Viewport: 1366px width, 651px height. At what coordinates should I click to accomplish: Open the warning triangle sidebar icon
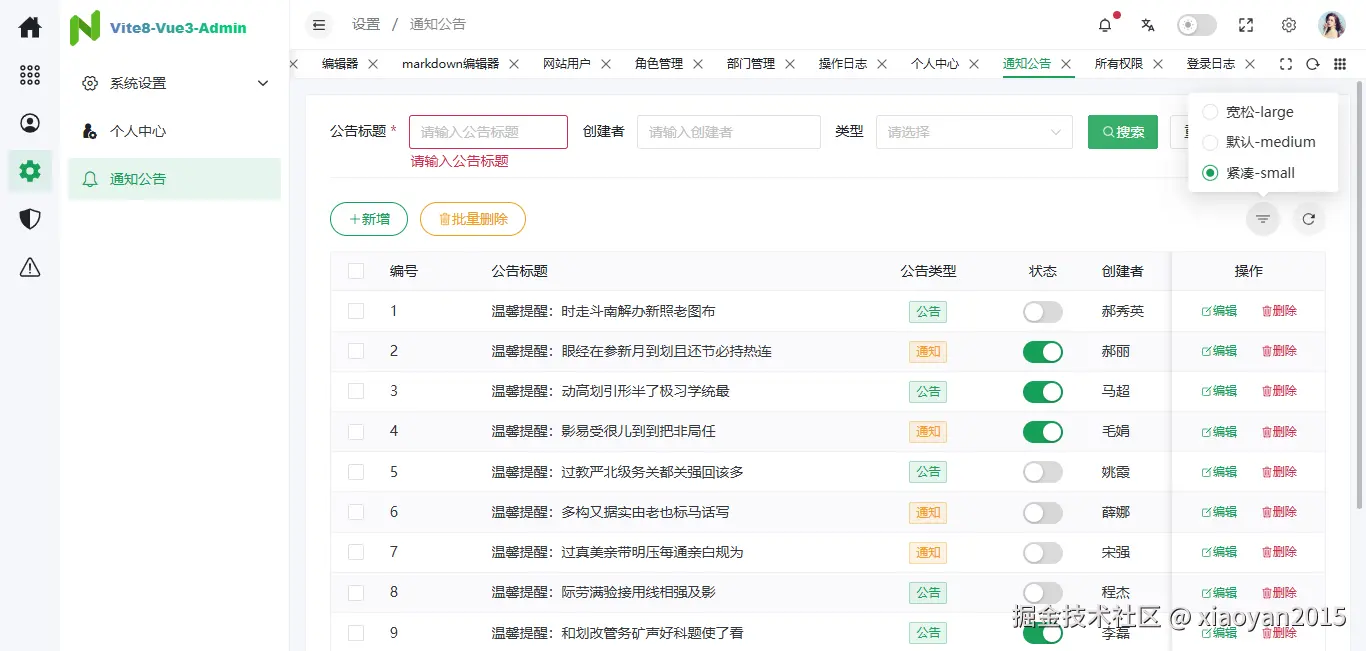[30, 267]
